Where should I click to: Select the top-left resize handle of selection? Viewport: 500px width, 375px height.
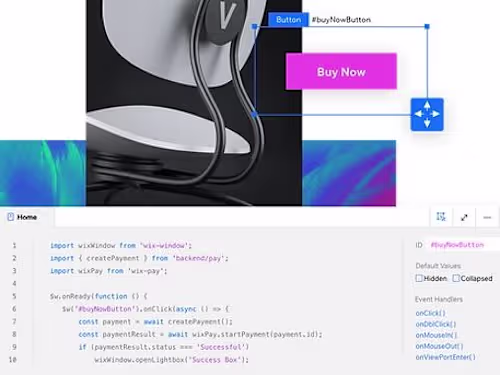point(255,26)
